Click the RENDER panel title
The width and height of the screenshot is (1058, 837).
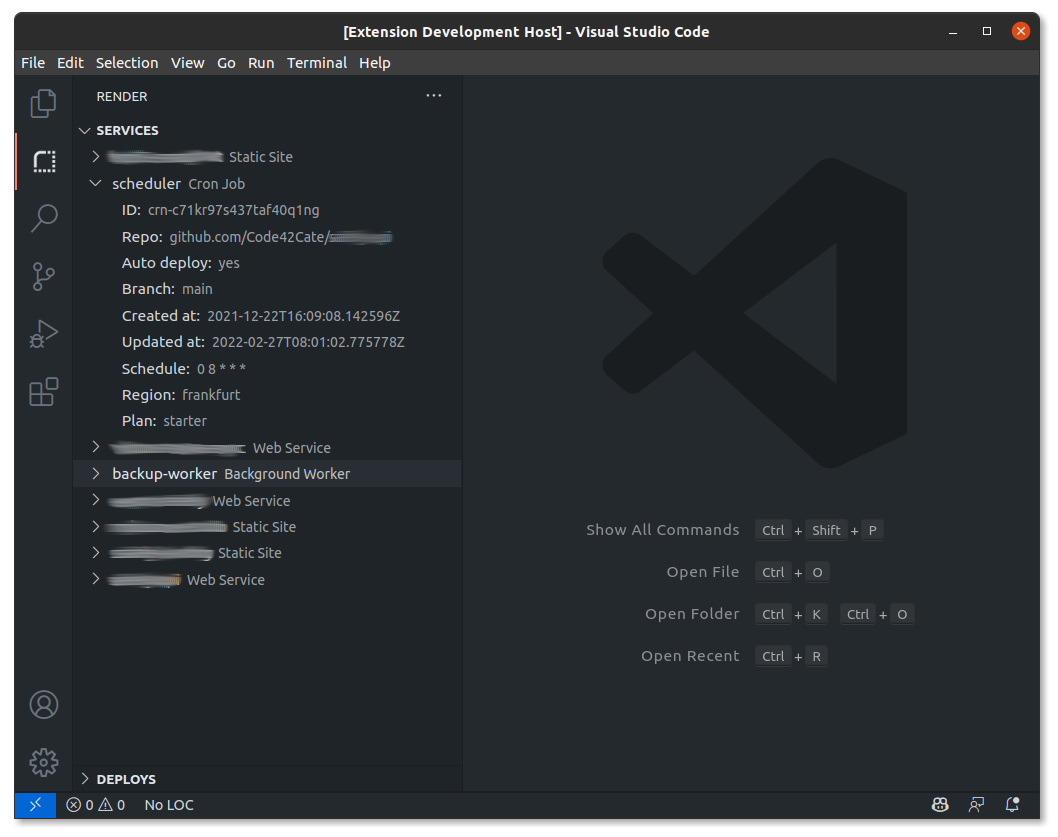(121, 97)
